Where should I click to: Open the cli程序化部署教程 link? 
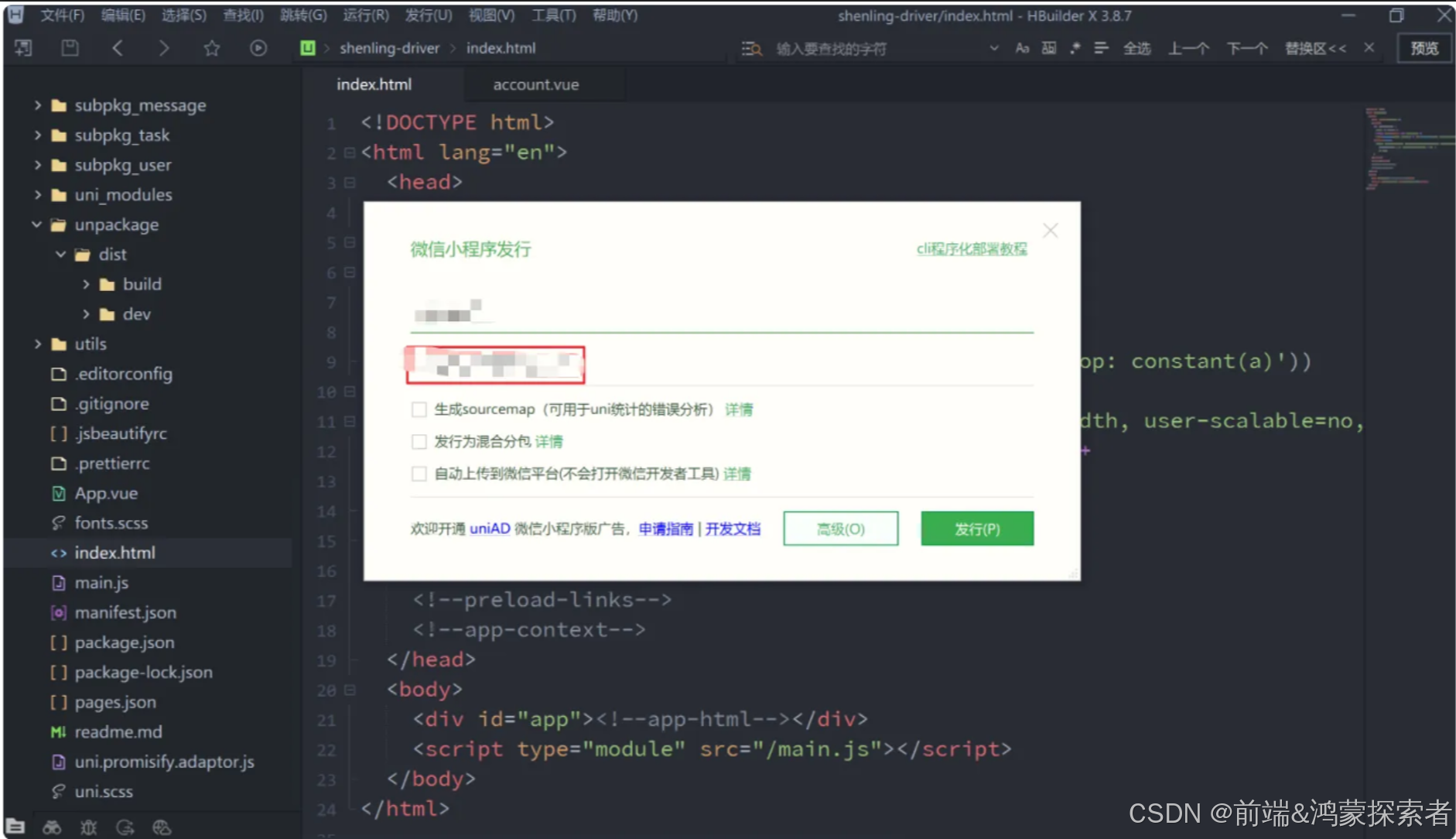click(x=972, y=249)
